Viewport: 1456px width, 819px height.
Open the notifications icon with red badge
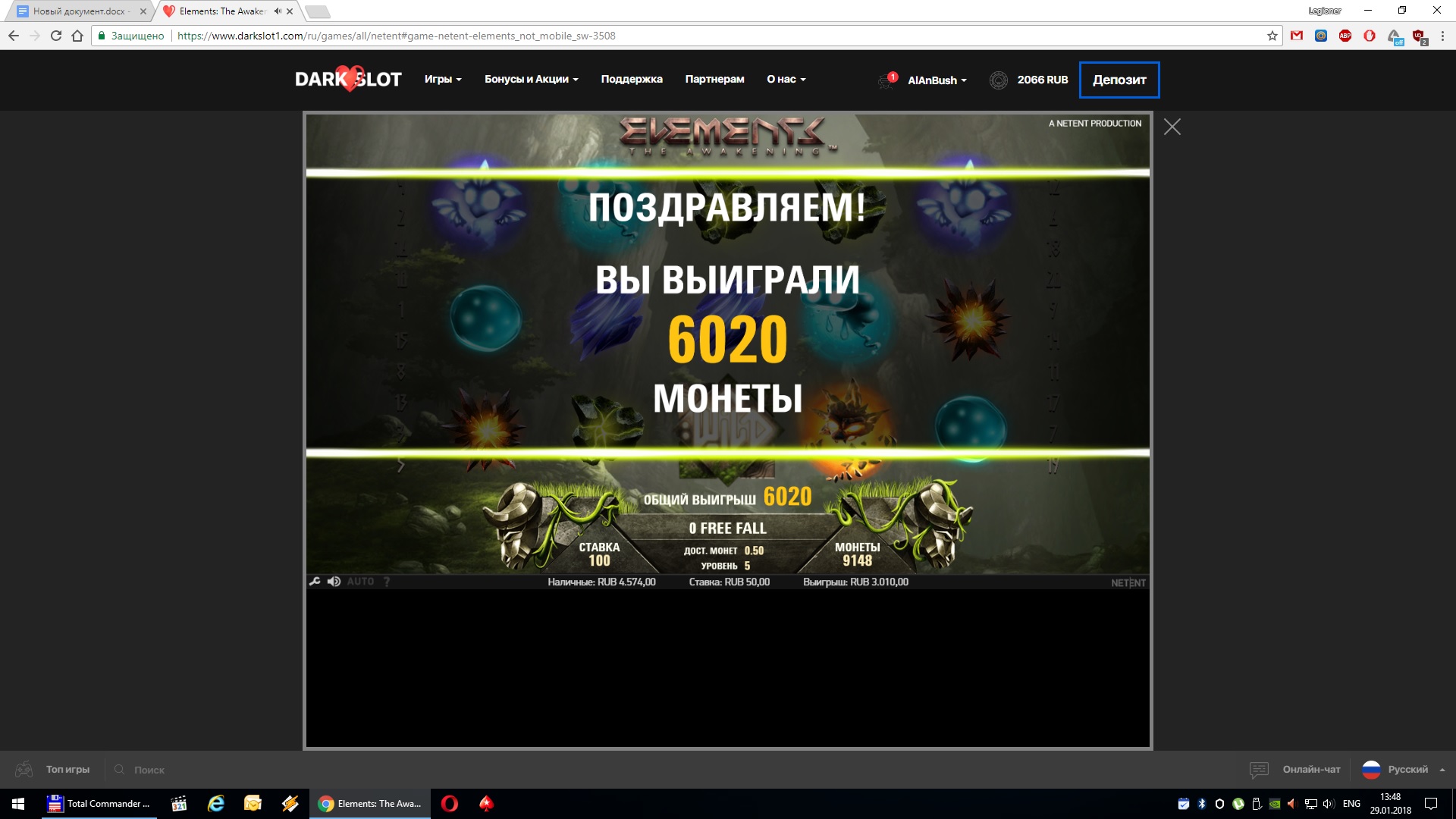[x=887, y=80]
